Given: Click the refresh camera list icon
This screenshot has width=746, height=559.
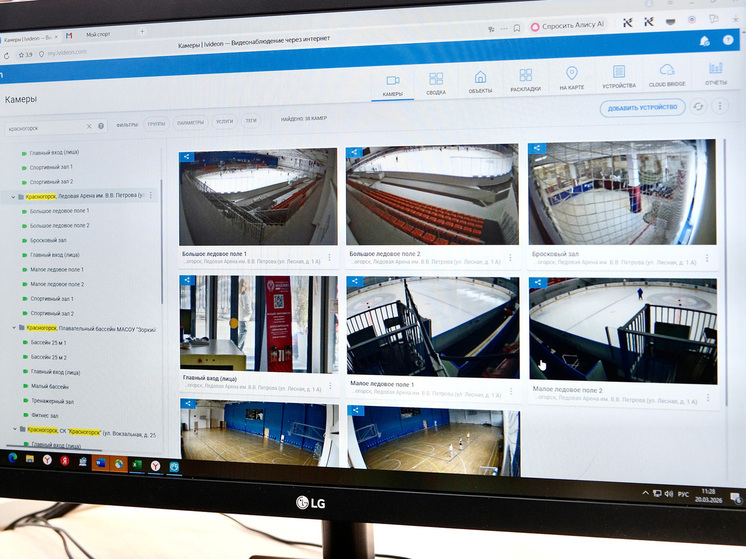Looking at the screenshot, I should (699, 105).
